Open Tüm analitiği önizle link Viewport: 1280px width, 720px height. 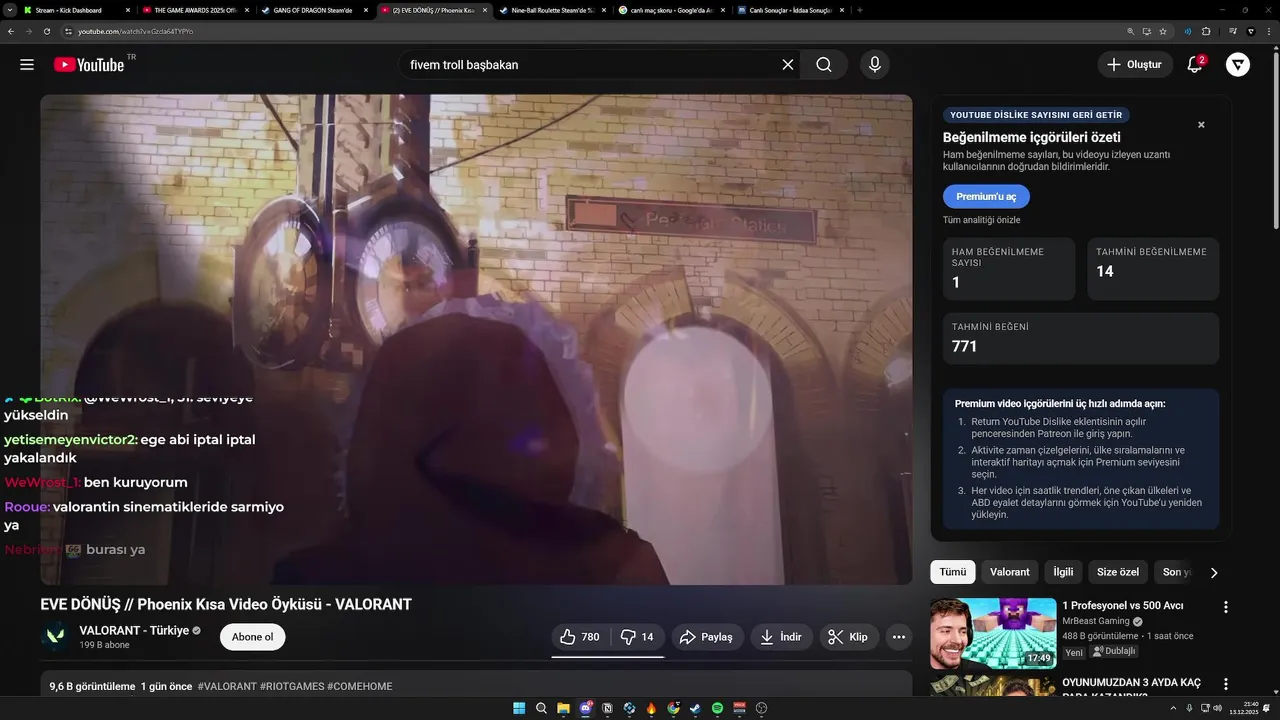click(x=981, y=220)
